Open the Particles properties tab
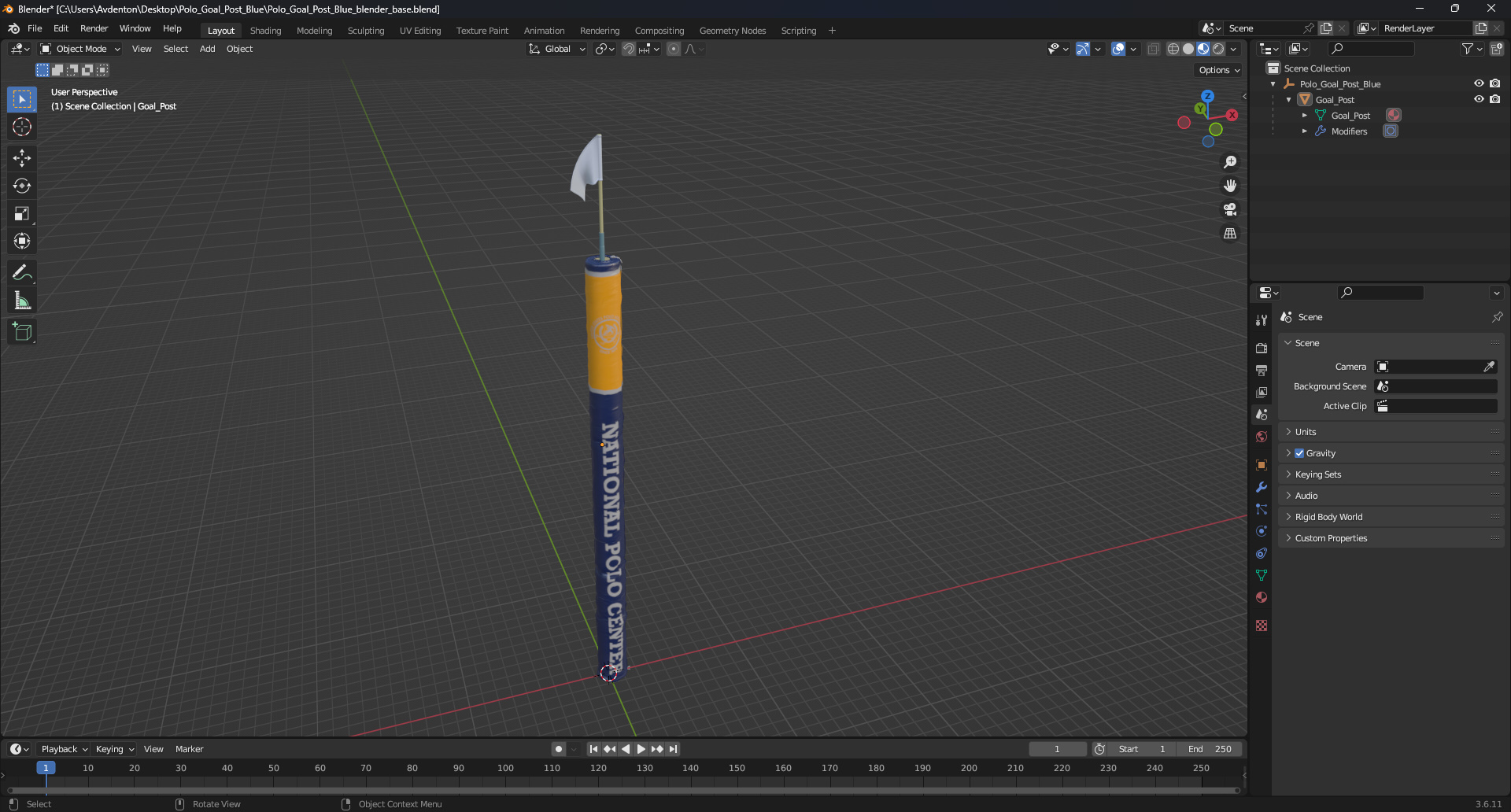Screen dimensions: 1511x812 coord(1262,509)
